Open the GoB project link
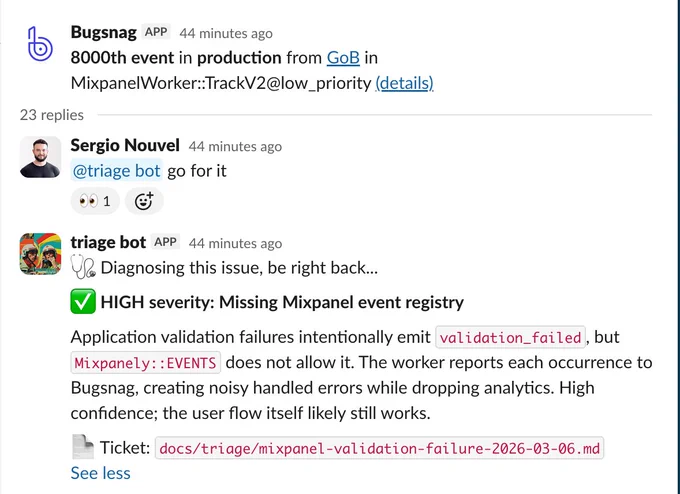The height and width of the screenshot is (494, 680). pos(343,58)
